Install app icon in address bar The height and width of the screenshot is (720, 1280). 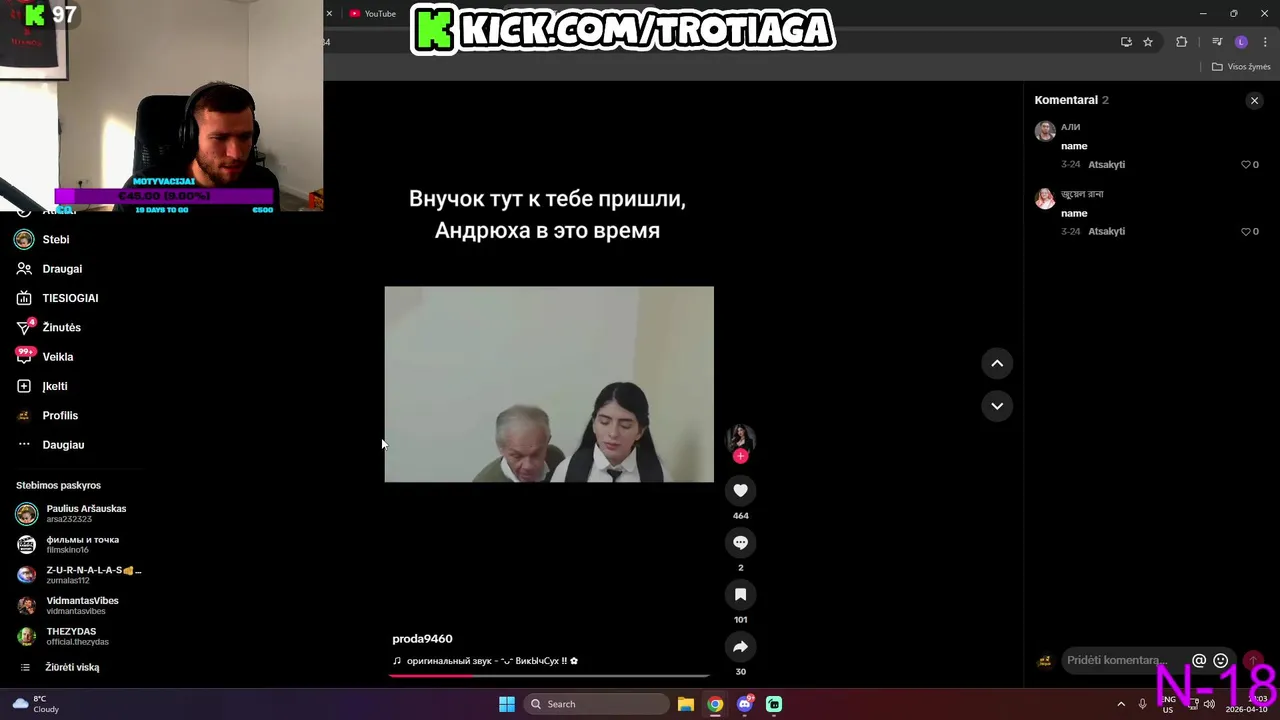(x=1126, y=42)
